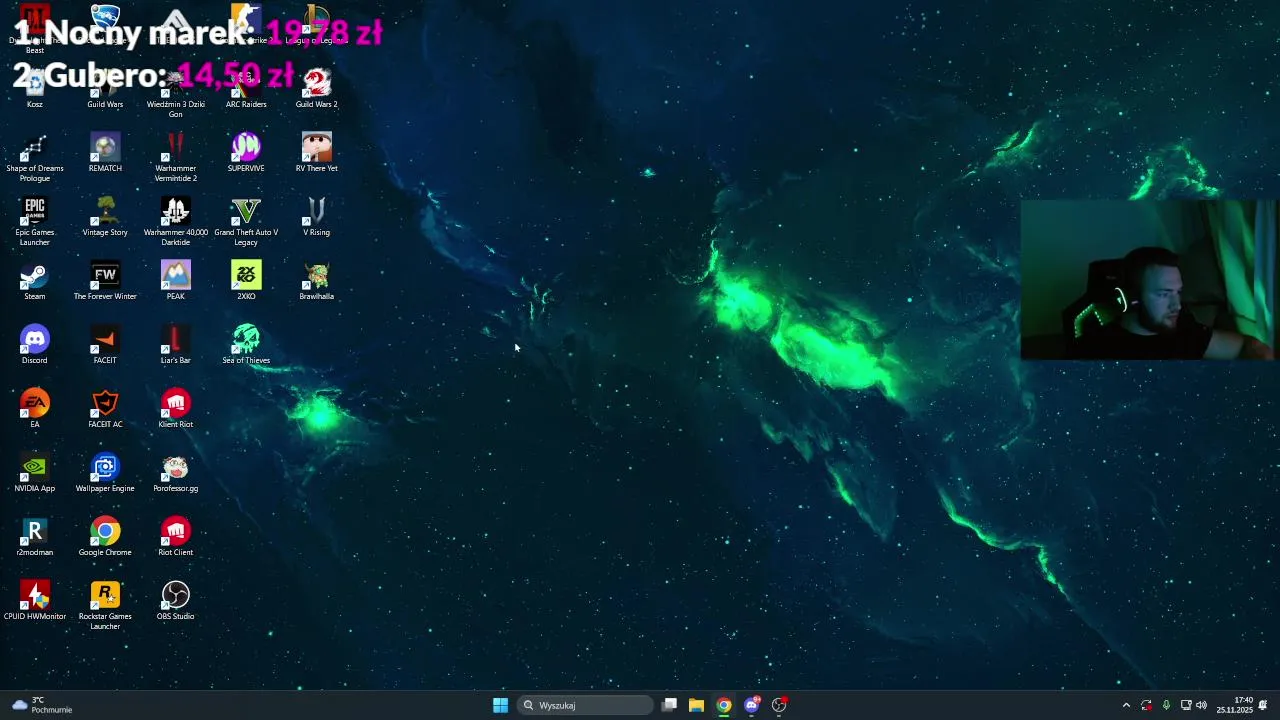This screenshot has width=1280, height=720.
Task: Select SUPERVIVE desktop icon
Action: [x=246, y=152]
